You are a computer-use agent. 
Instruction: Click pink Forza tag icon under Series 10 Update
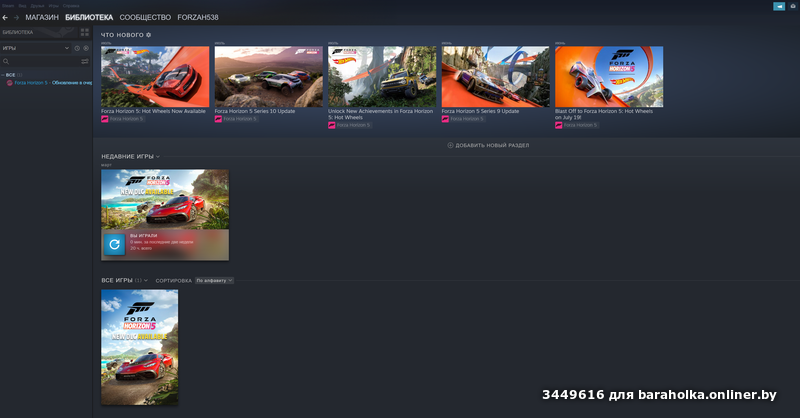coord(218,119)
